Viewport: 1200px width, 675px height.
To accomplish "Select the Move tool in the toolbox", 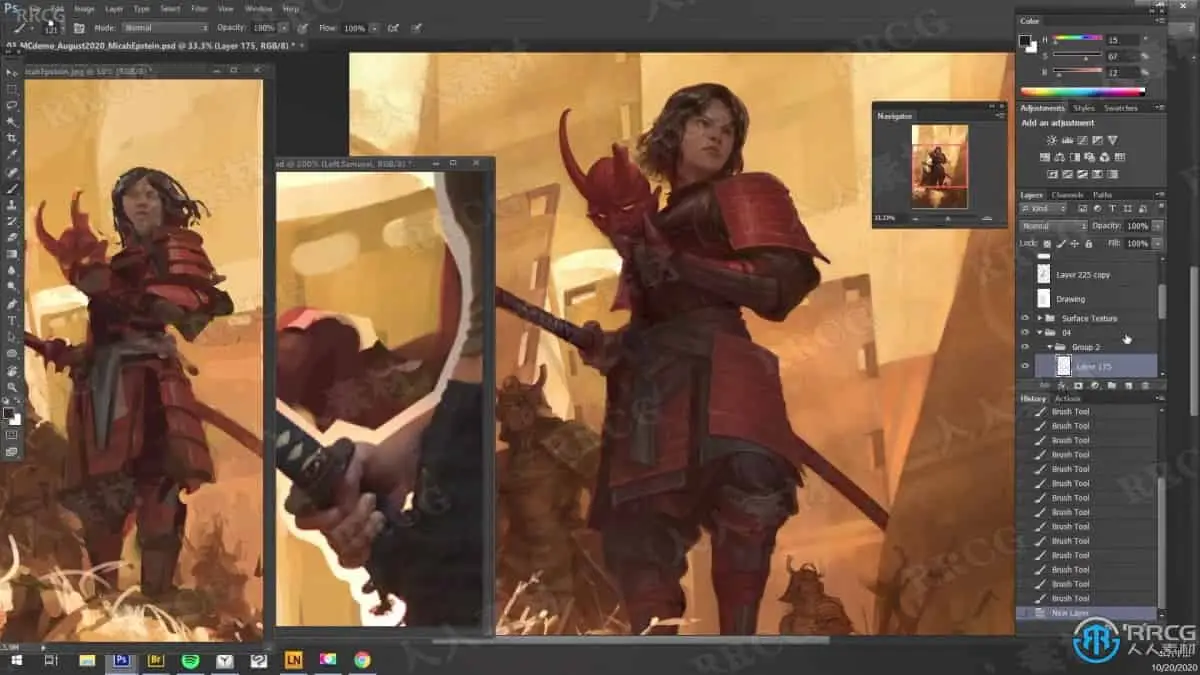I will (x=12, y=72).
